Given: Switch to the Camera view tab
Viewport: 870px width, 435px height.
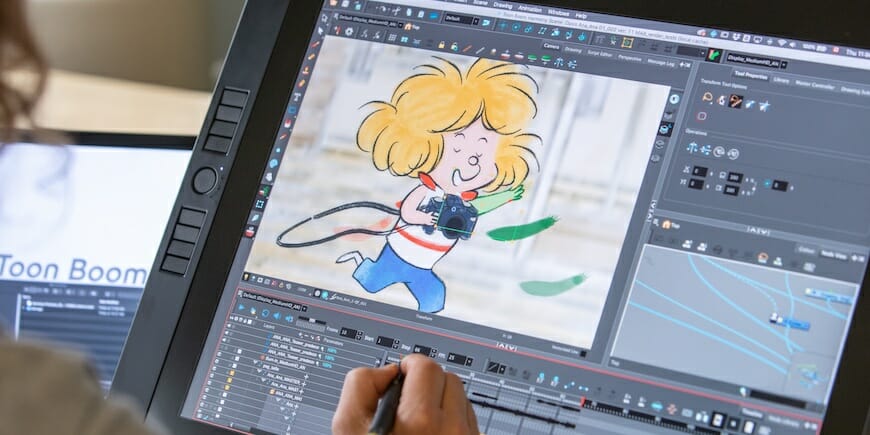Looking at the screenshot, I should click(552, 46).
